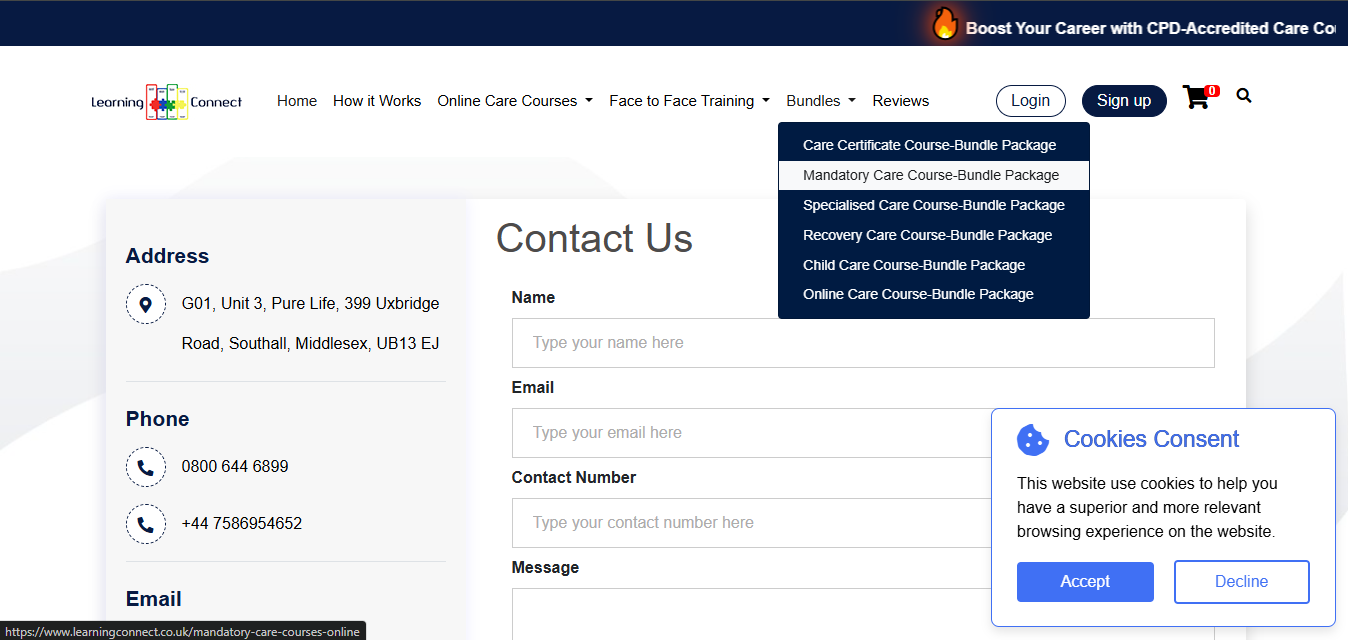Go to the Home page
Image resolution: width=1348 pixels, height=640 pixels.
pyautogui.click(x=297, y=101)
